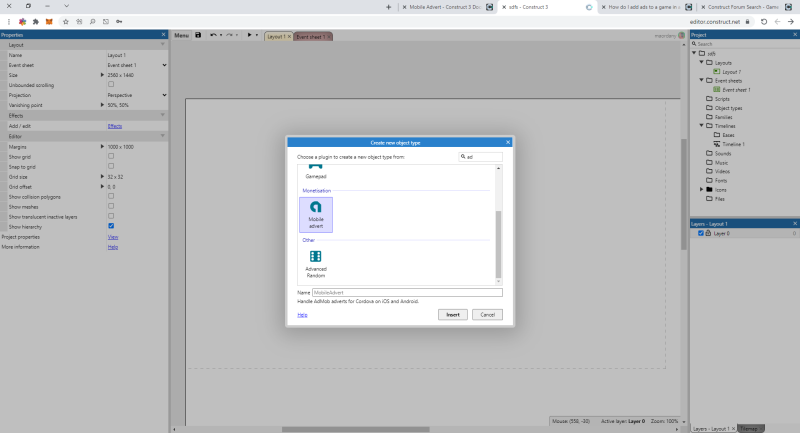Screen dimensions: 800x433
Task: Click the object Name input field
Action: (407, 293)
